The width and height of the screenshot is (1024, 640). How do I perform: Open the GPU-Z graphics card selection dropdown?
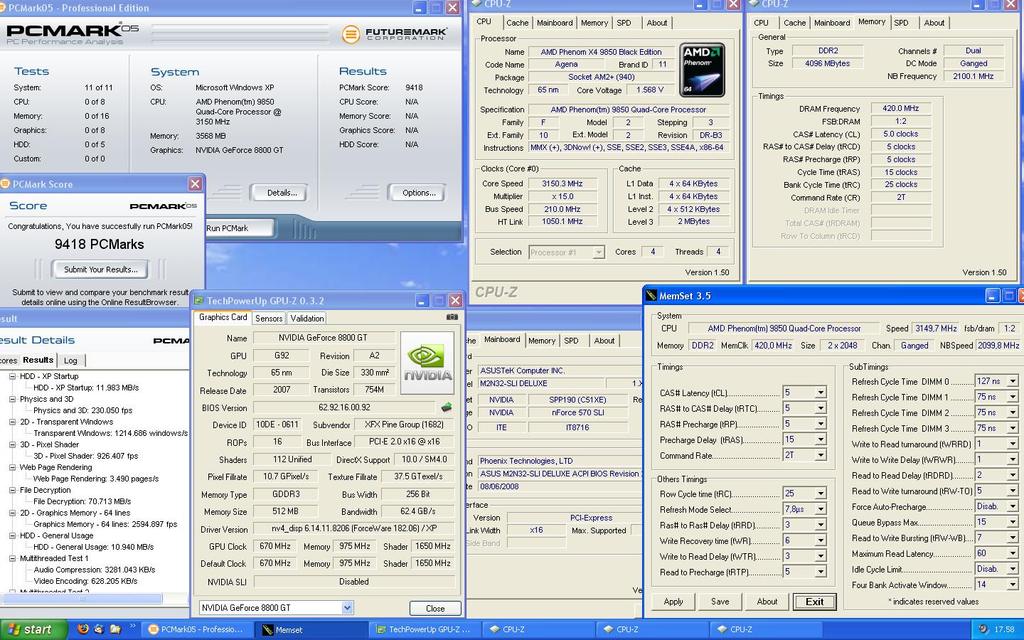click(347, 607)
